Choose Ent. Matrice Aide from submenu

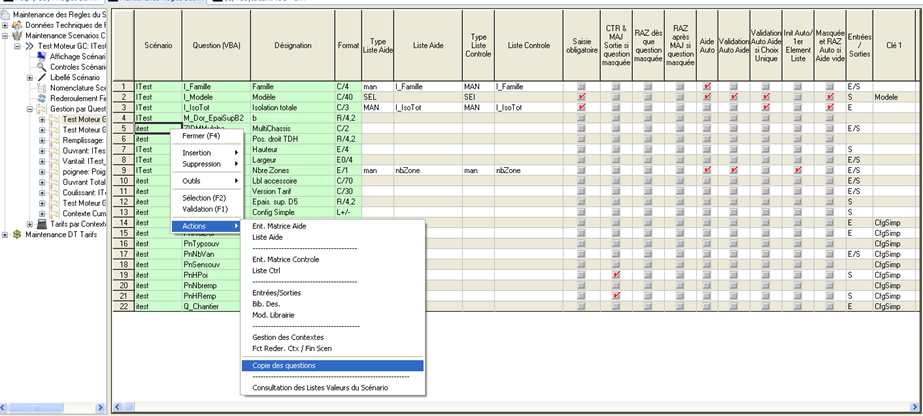(x=279, y=226)
